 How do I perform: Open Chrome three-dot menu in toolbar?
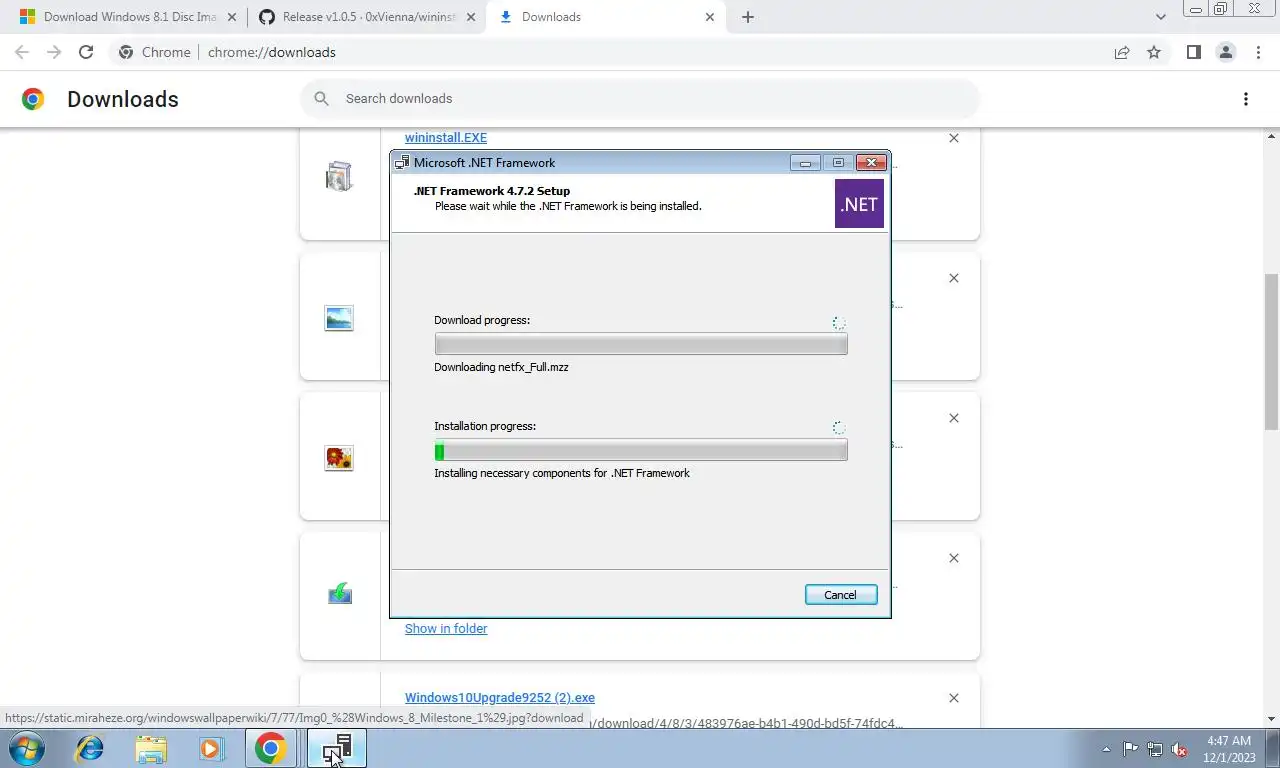pos(1257,52)
